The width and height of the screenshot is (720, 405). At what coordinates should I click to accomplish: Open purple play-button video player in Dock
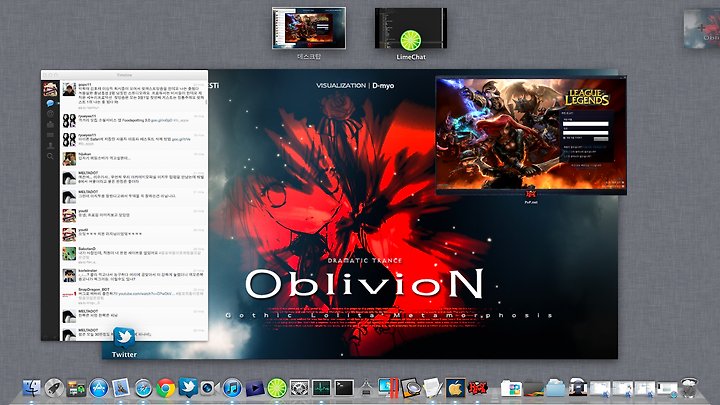[x=254, y=389]
